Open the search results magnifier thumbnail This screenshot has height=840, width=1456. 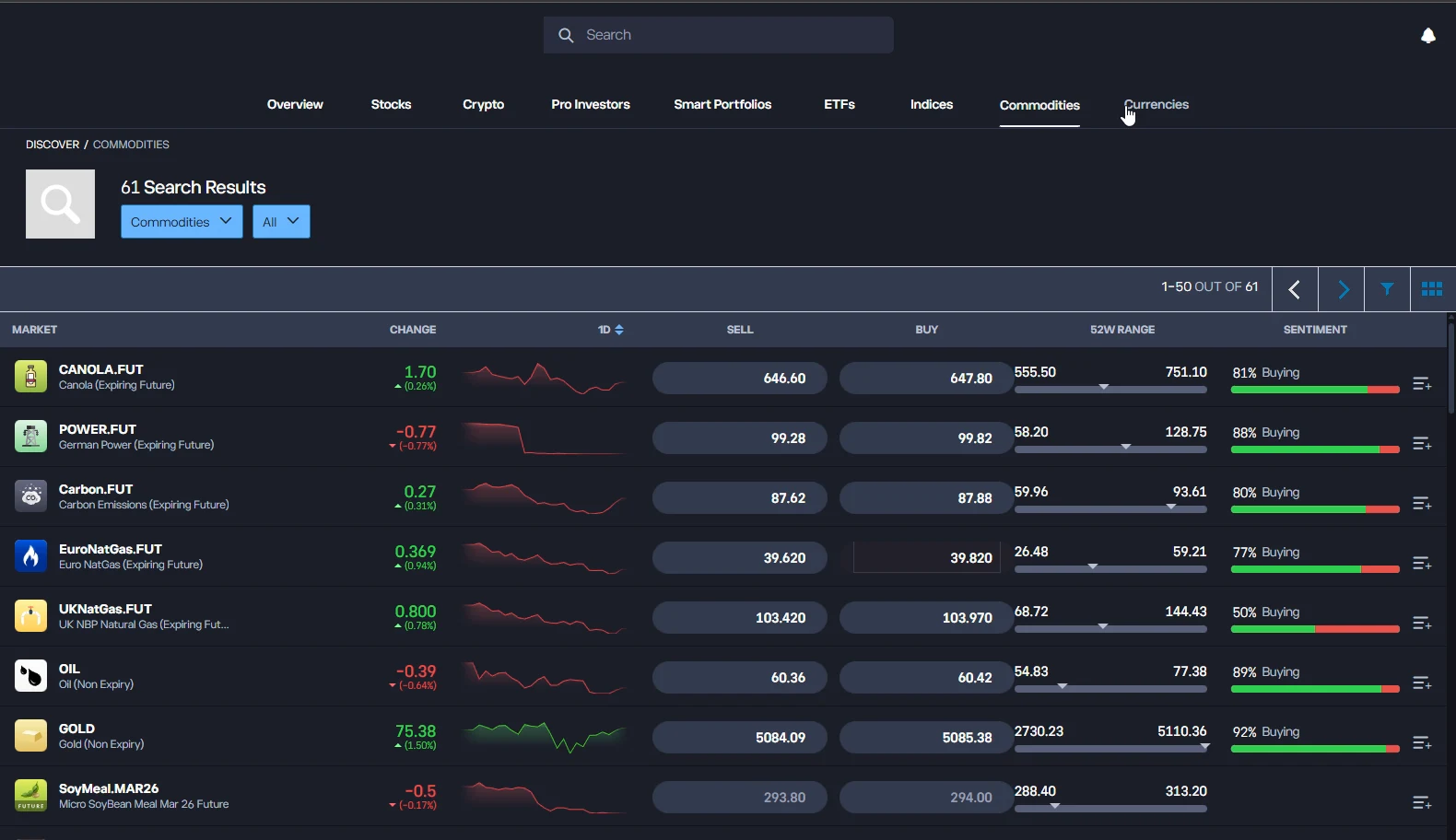tap(60, 204)
